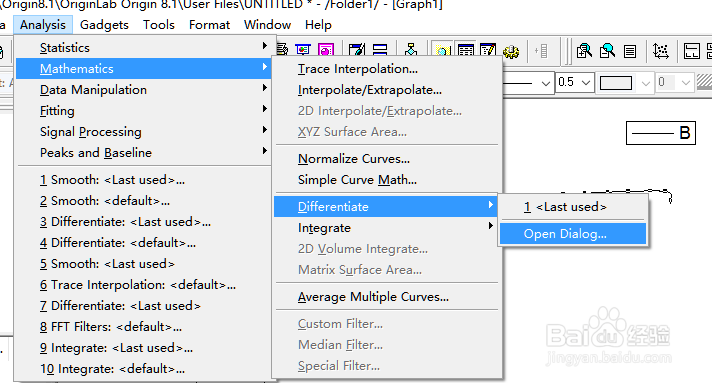The image size is (712, 383).
Task: Open the fill color dropdown arrow
Action: (646, 83)
